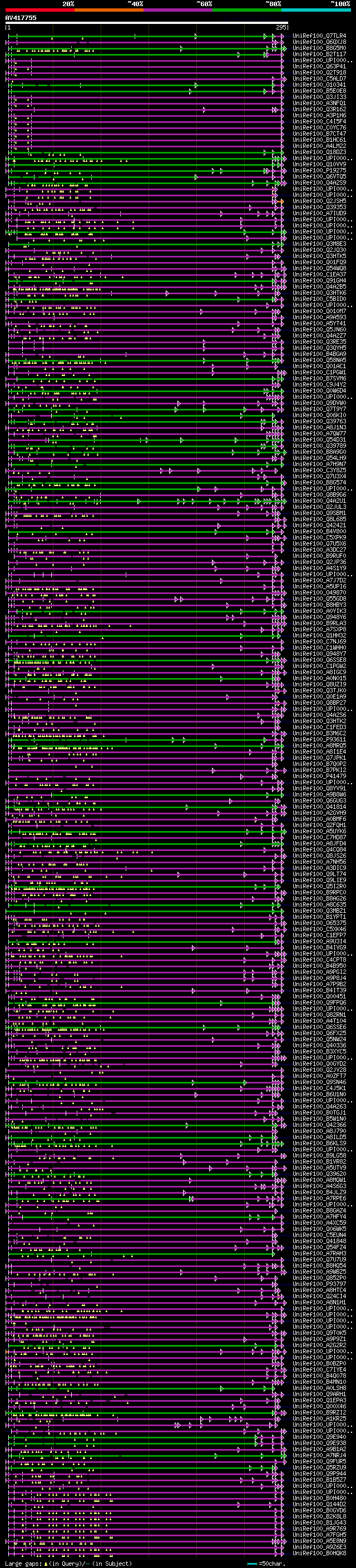
Task: Click the UniRef100_B8G574 hit label
Action: coord(319,483)
